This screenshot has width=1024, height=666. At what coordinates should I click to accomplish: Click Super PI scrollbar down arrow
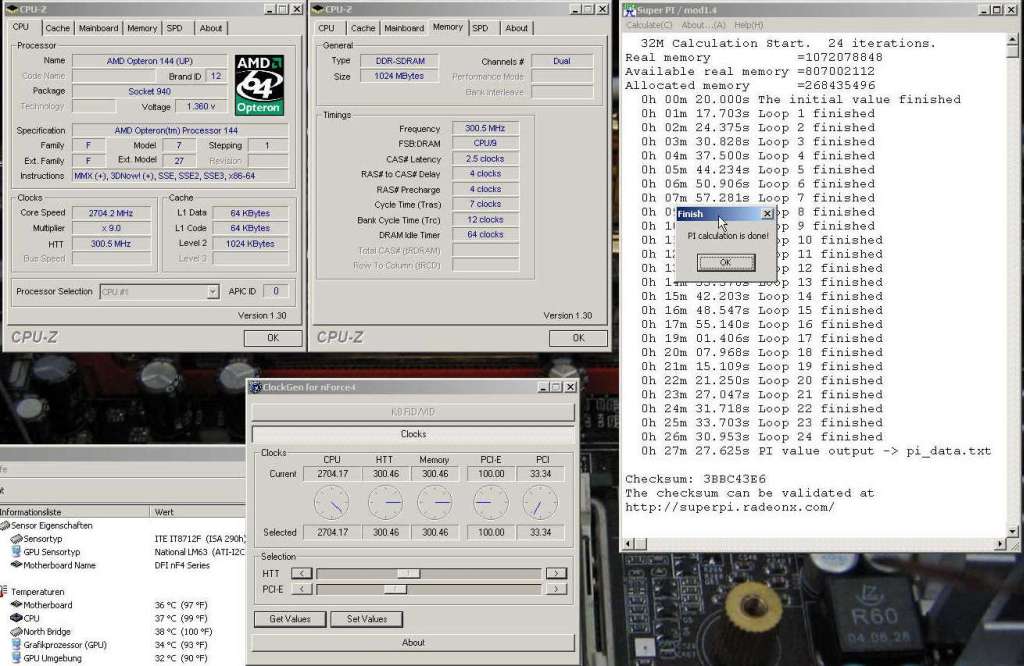[x=1012, y=531]
